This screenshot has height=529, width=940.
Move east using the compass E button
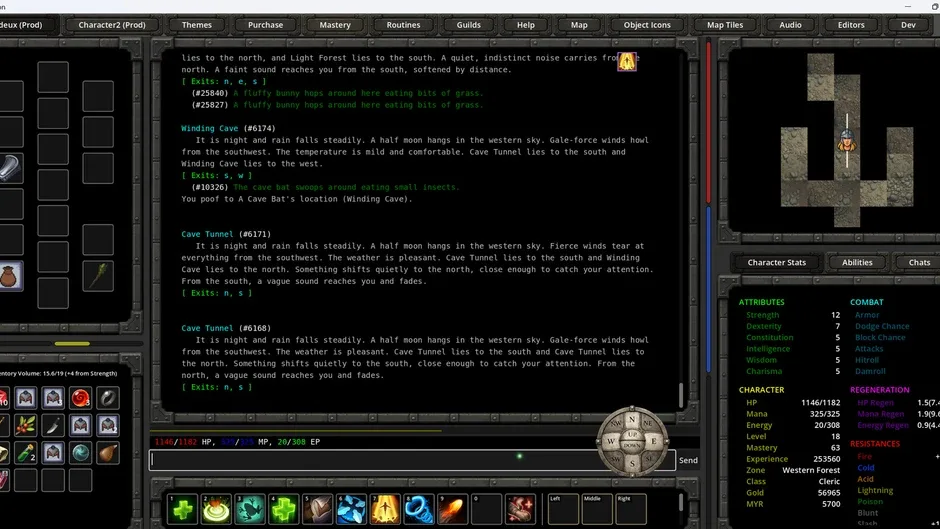pos(653,441)
